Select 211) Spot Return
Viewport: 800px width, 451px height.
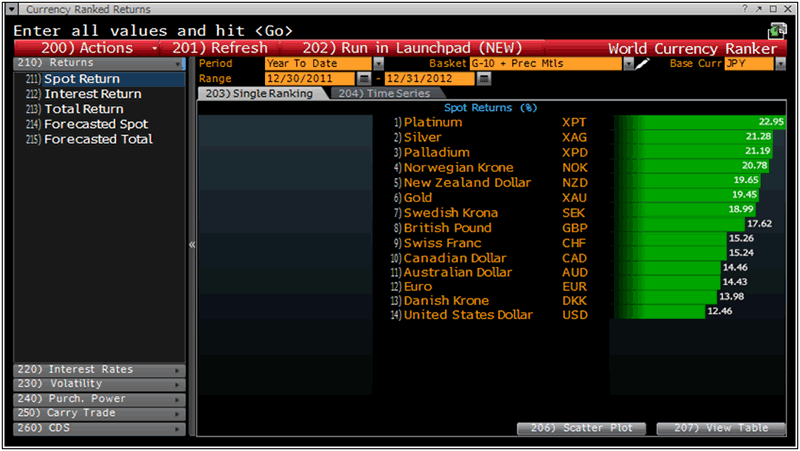[x=99, y=79]
